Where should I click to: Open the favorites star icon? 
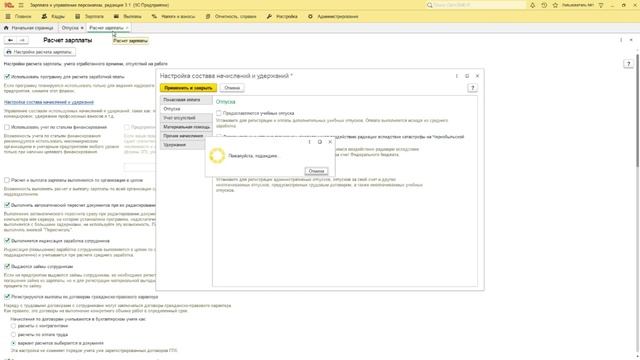[555, 5]
